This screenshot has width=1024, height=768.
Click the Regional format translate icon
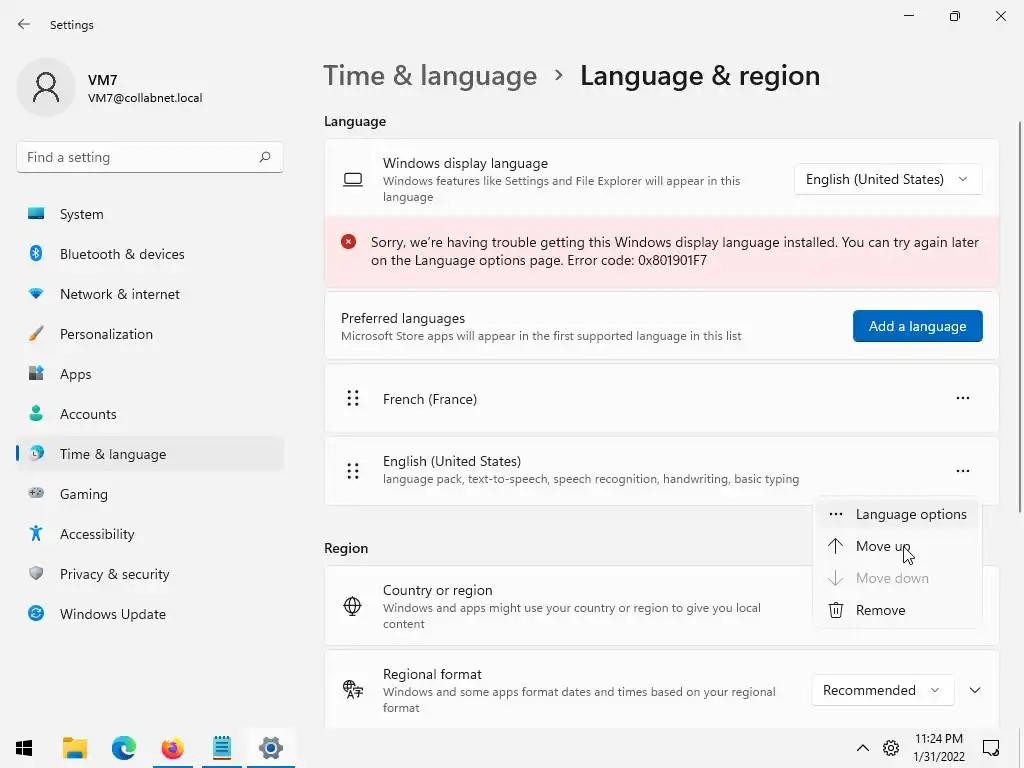(x=353, y=690)
